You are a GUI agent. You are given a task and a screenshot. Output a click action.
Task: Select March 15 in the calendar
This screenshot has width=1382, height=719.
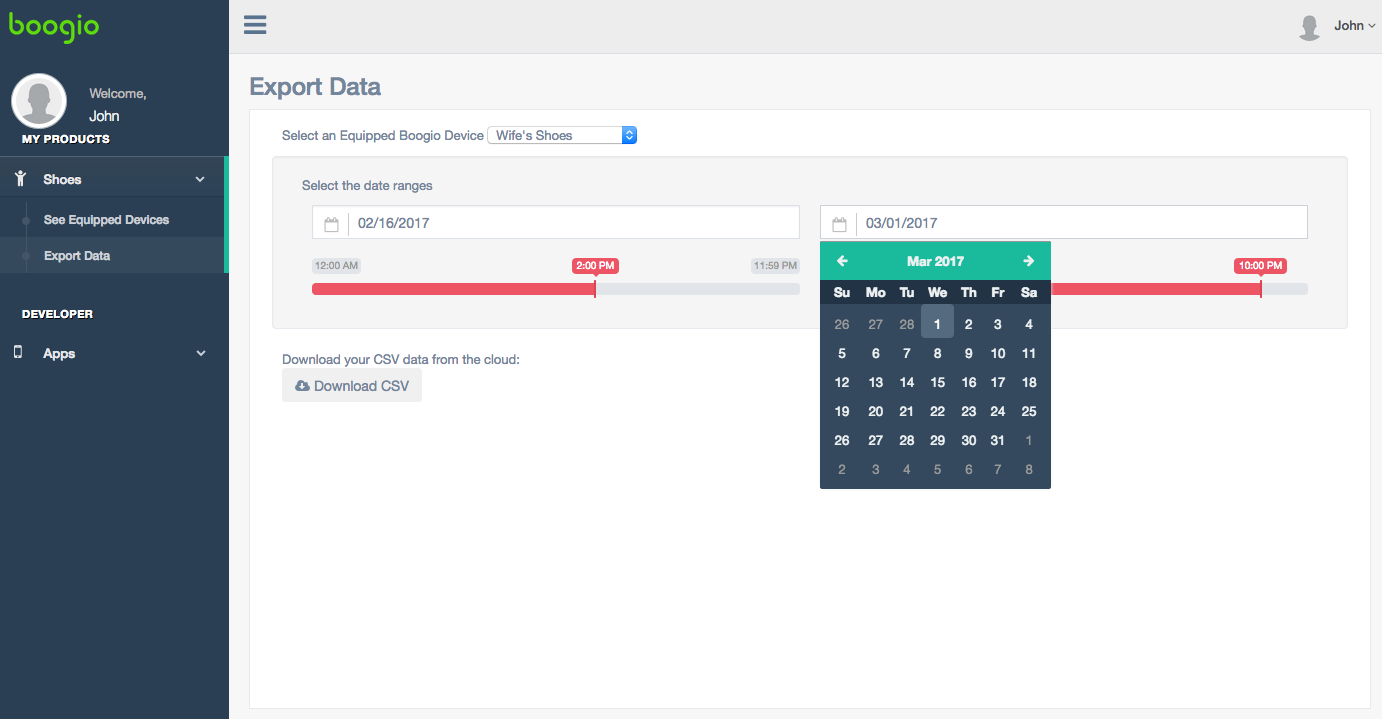[x=937, y=382]
